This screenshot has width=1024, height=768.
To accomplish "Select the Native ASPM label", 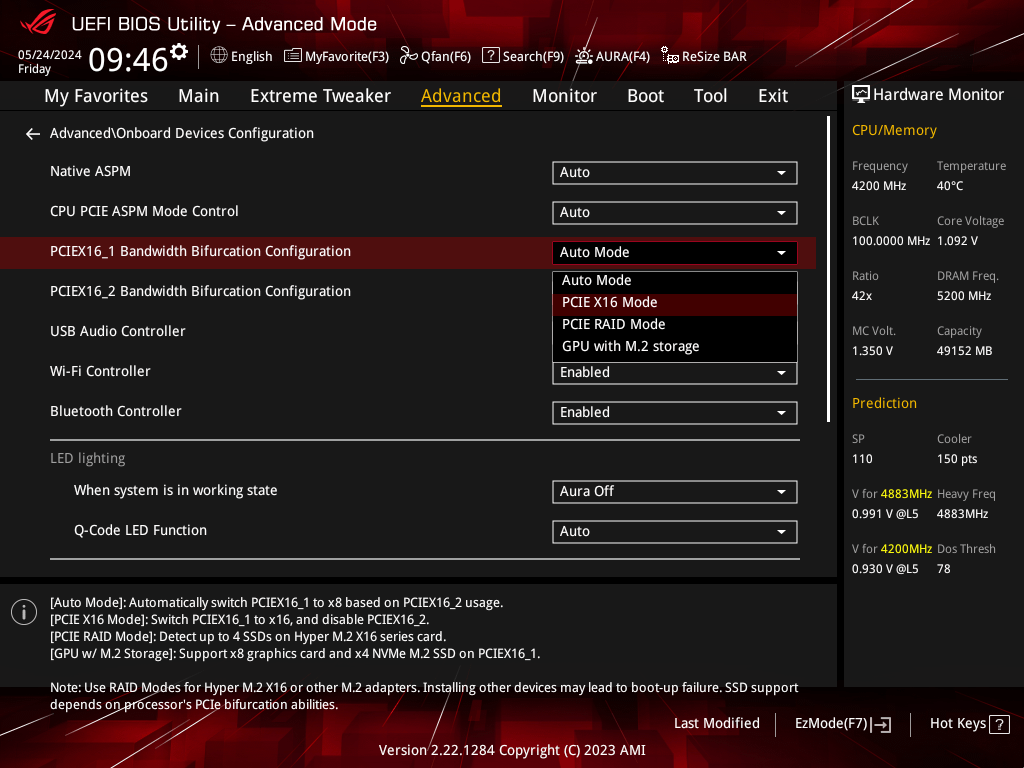I will point(90,172).
